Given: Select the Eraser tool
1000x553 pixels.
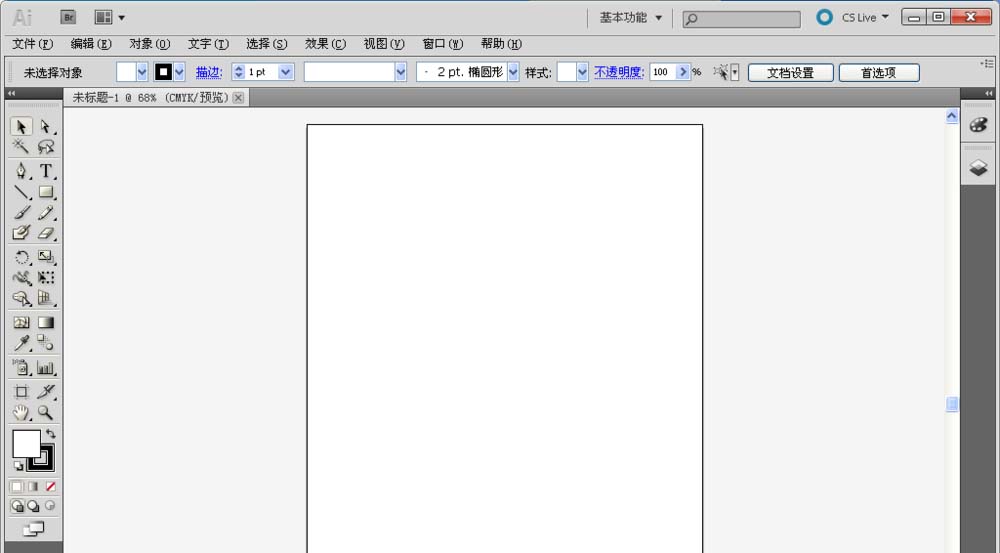Looking at the screenshot, I should coord(45,233).
